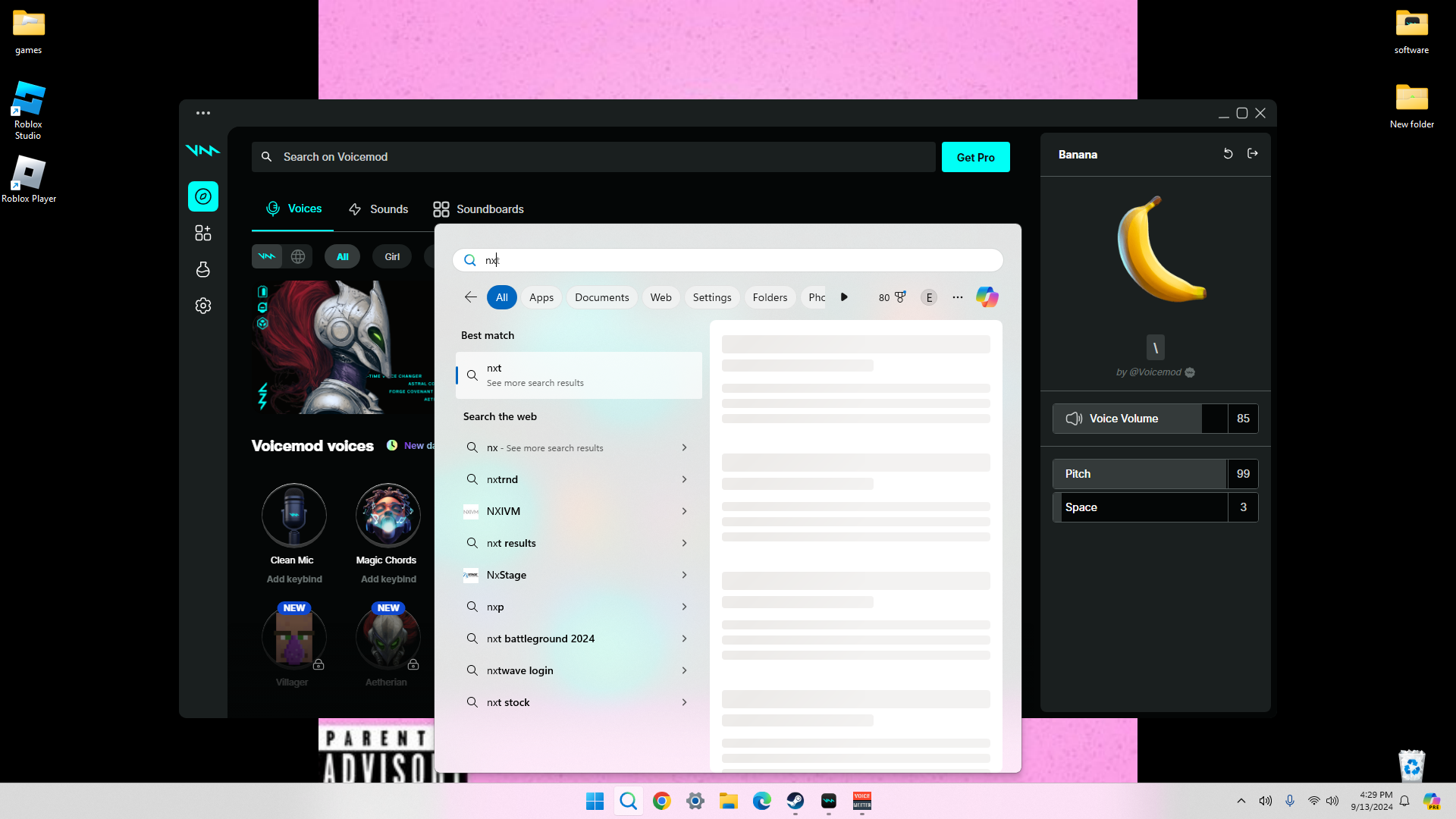Go back with the search panel arrow
Image resolution: width=1456 pixels, height=819 pixels.
471,297
